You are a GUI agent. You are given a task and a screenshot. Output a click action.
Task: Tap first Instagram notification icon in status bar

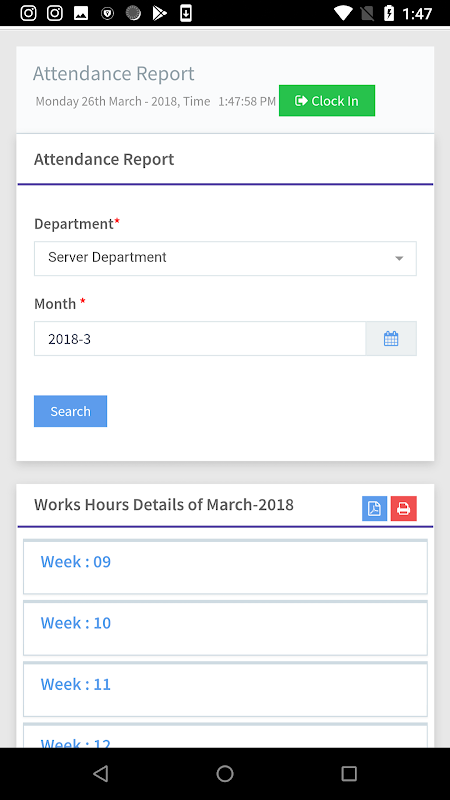[28, 13]
